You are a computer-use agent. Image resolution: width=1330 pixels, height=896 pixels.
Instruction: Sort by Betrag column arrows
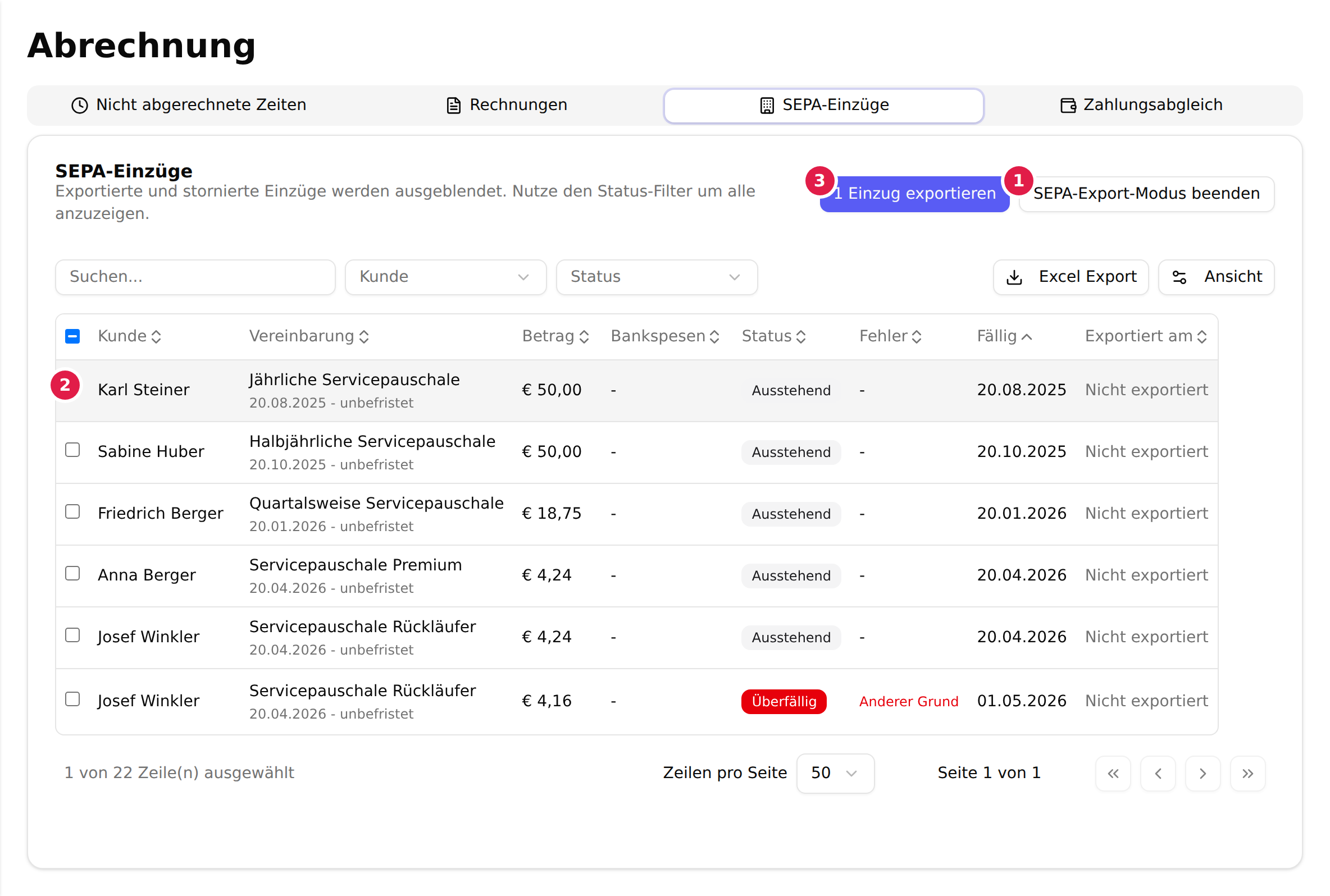pos(584,337)
